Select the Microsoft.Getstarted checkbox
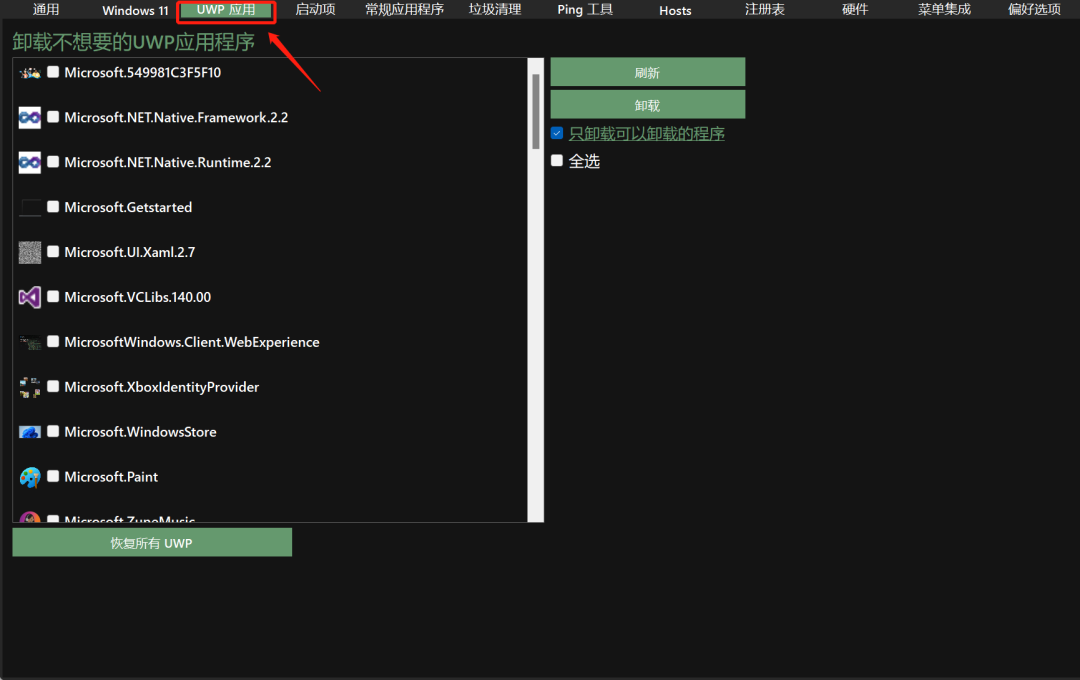The height and width of the screenshot is (680, 1080). coord(53,207)
